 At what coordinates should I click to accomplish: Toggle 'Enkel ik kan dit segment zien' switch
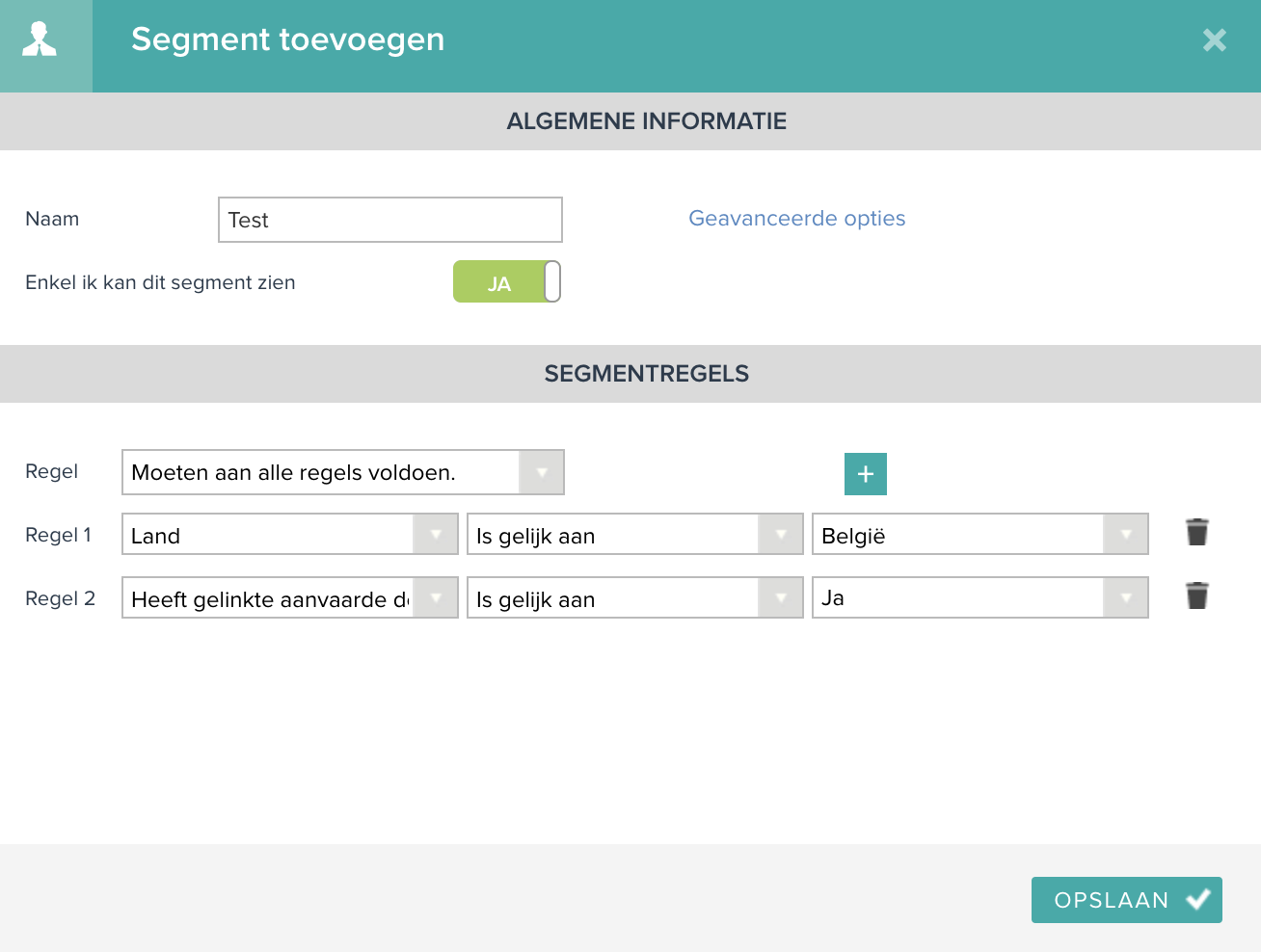tap(507, 281)
